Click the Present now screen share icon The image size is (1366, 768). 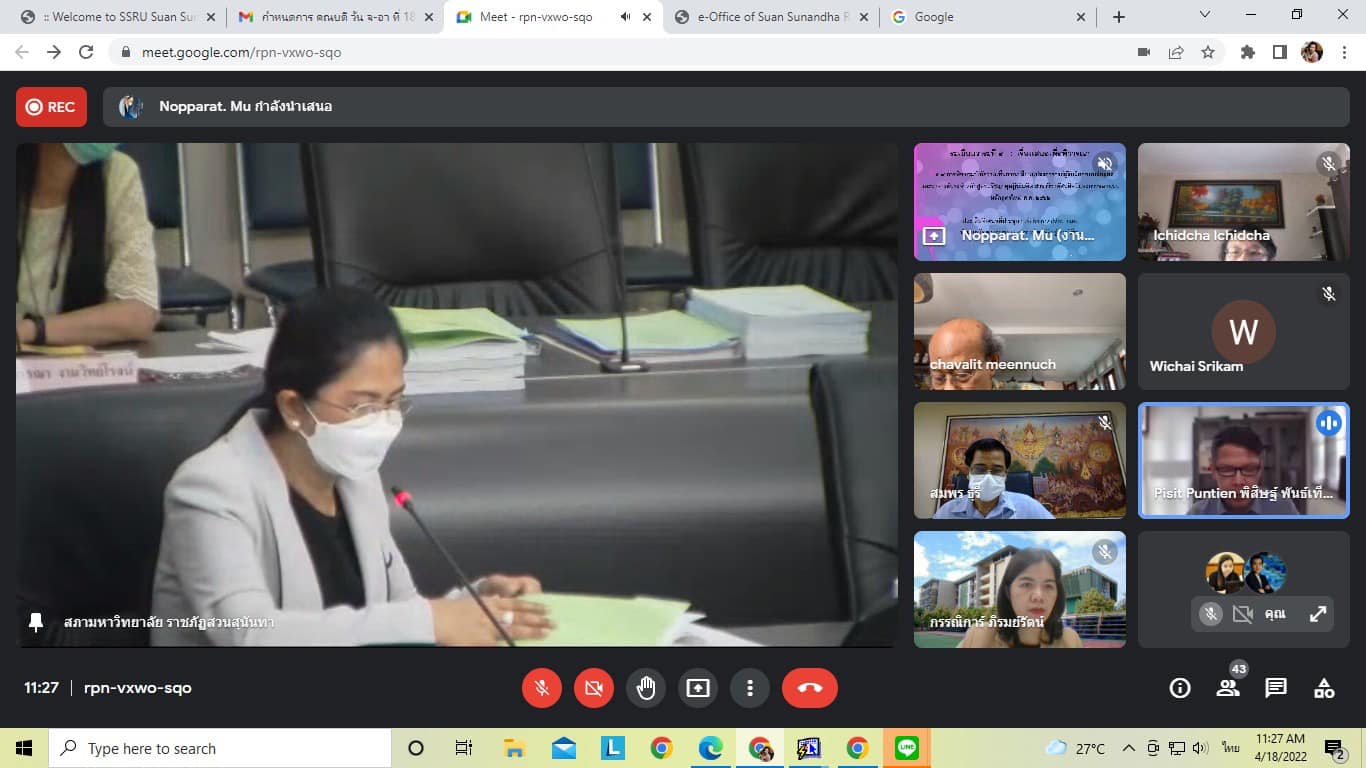698,688
